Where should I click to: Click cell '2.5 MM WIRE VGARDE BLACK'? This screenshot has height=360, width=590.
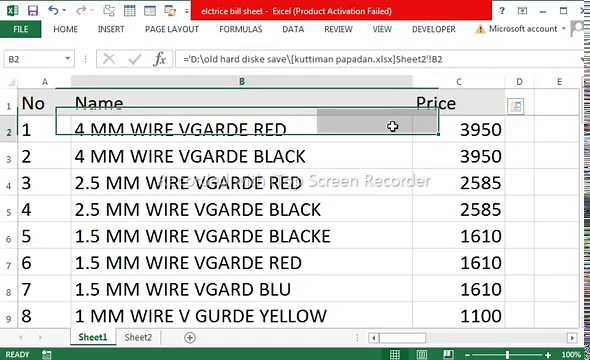pos(242,209)
